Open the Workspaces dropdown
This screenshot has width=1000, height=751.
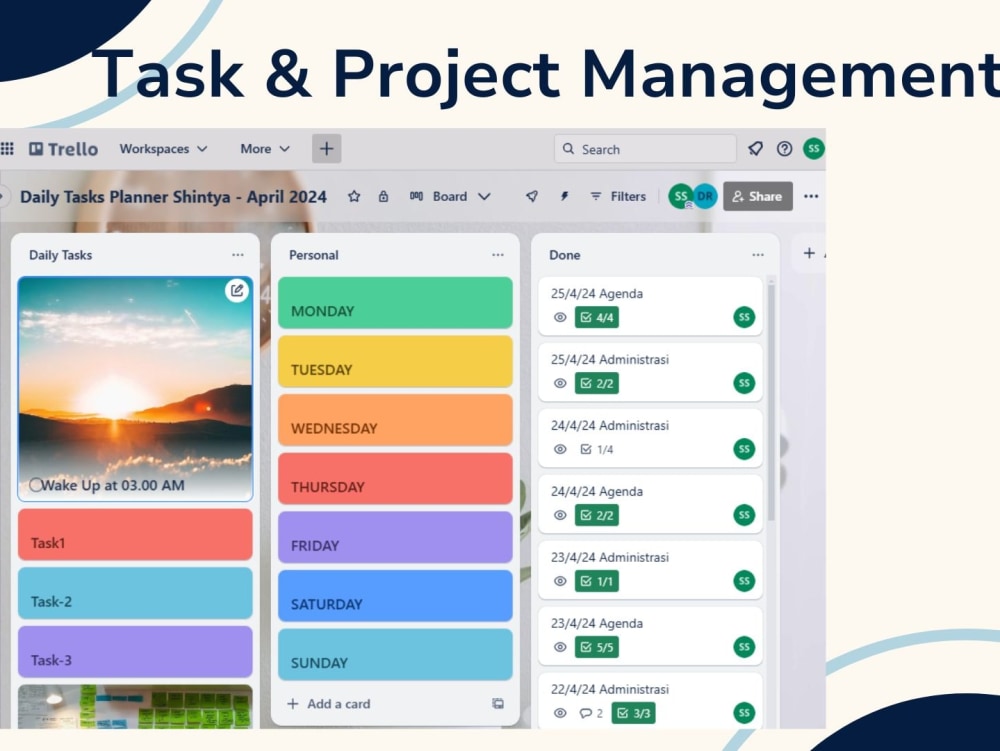point(163,149)
